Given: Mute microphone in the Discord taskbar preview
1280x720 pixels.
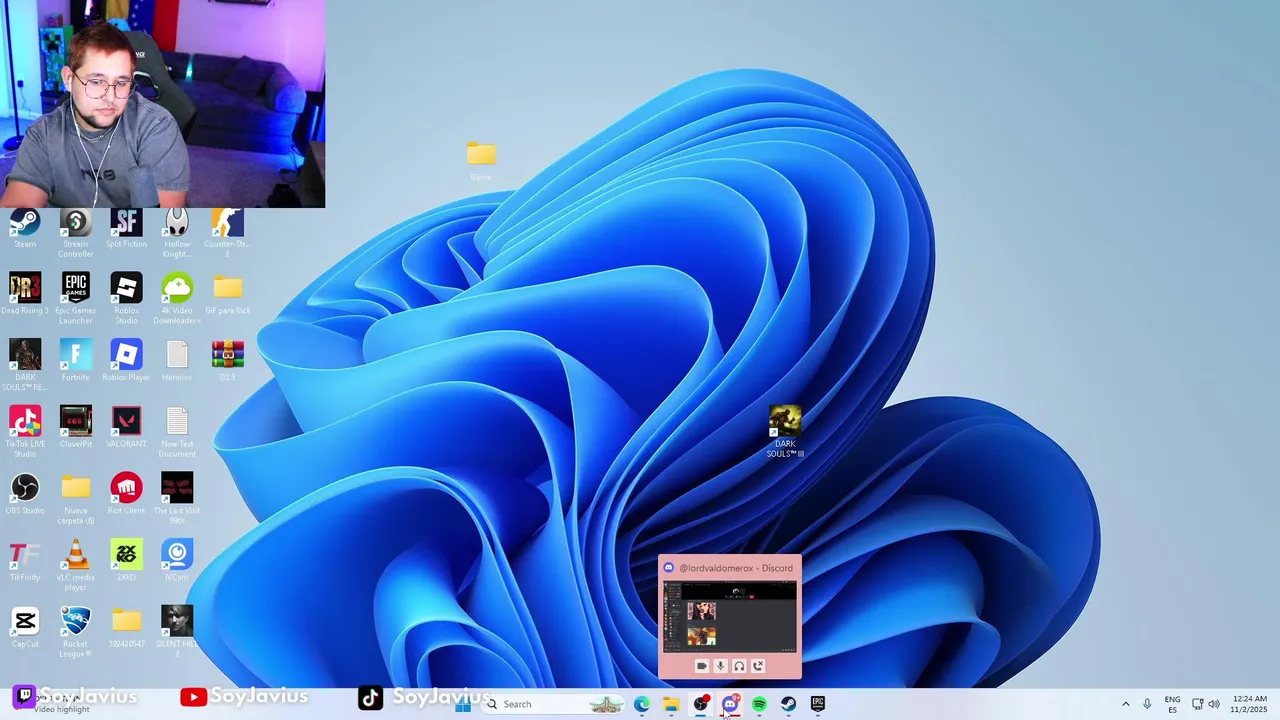Looking at the screenshot, I should pos(720,666).
